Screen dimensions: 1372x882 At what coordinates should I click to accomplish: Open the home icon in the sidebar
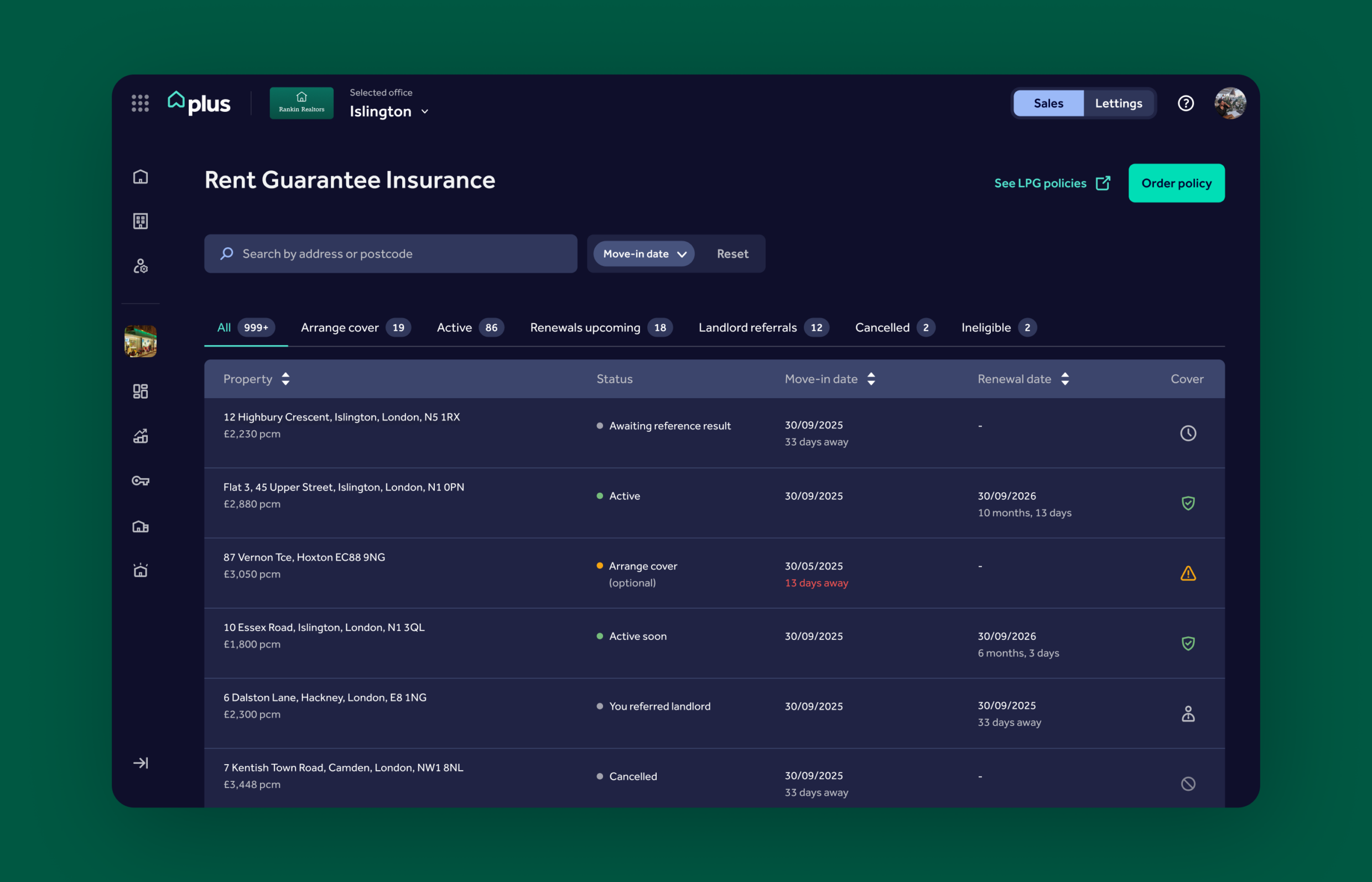[141, 178]
